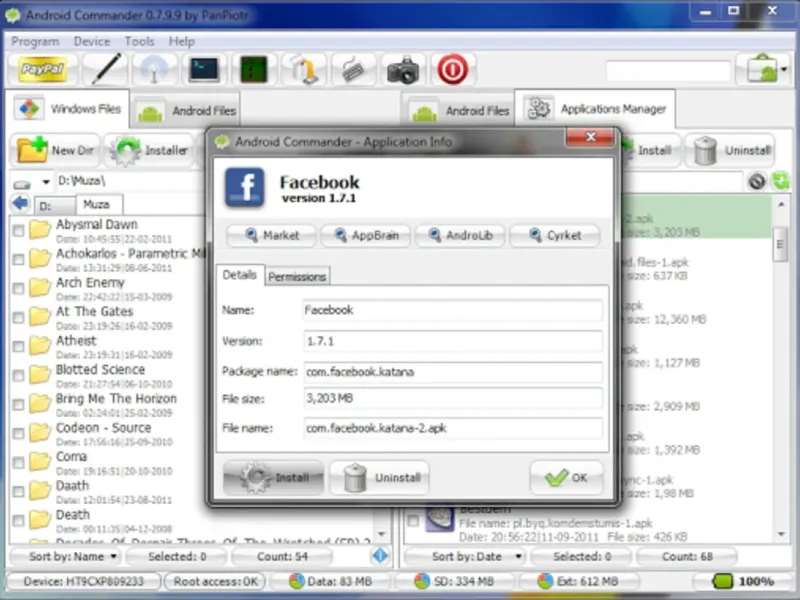The image size is (800, 600).
Task: Search the app on Cyrket
Action: point(555,235)
